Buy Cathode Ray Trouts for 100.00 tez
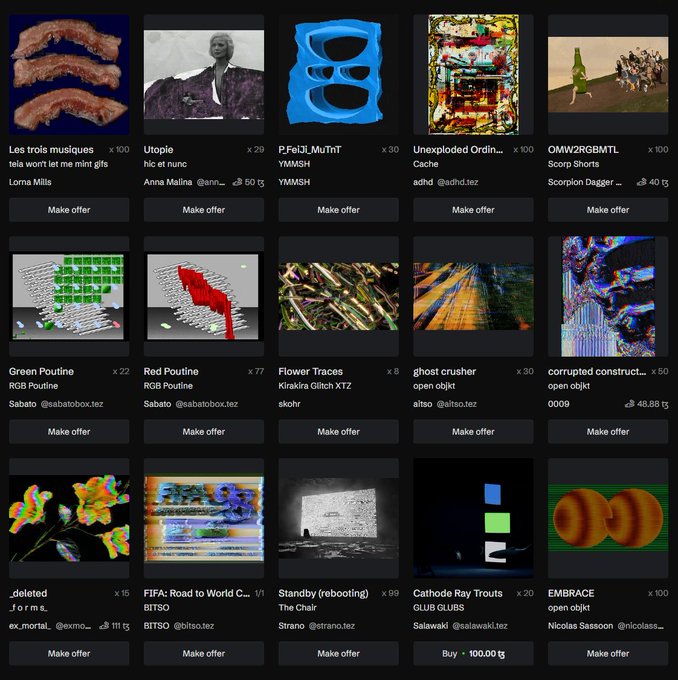Viewport: 678px width, 680px height. pyautogui.click(x=473, y=654)
